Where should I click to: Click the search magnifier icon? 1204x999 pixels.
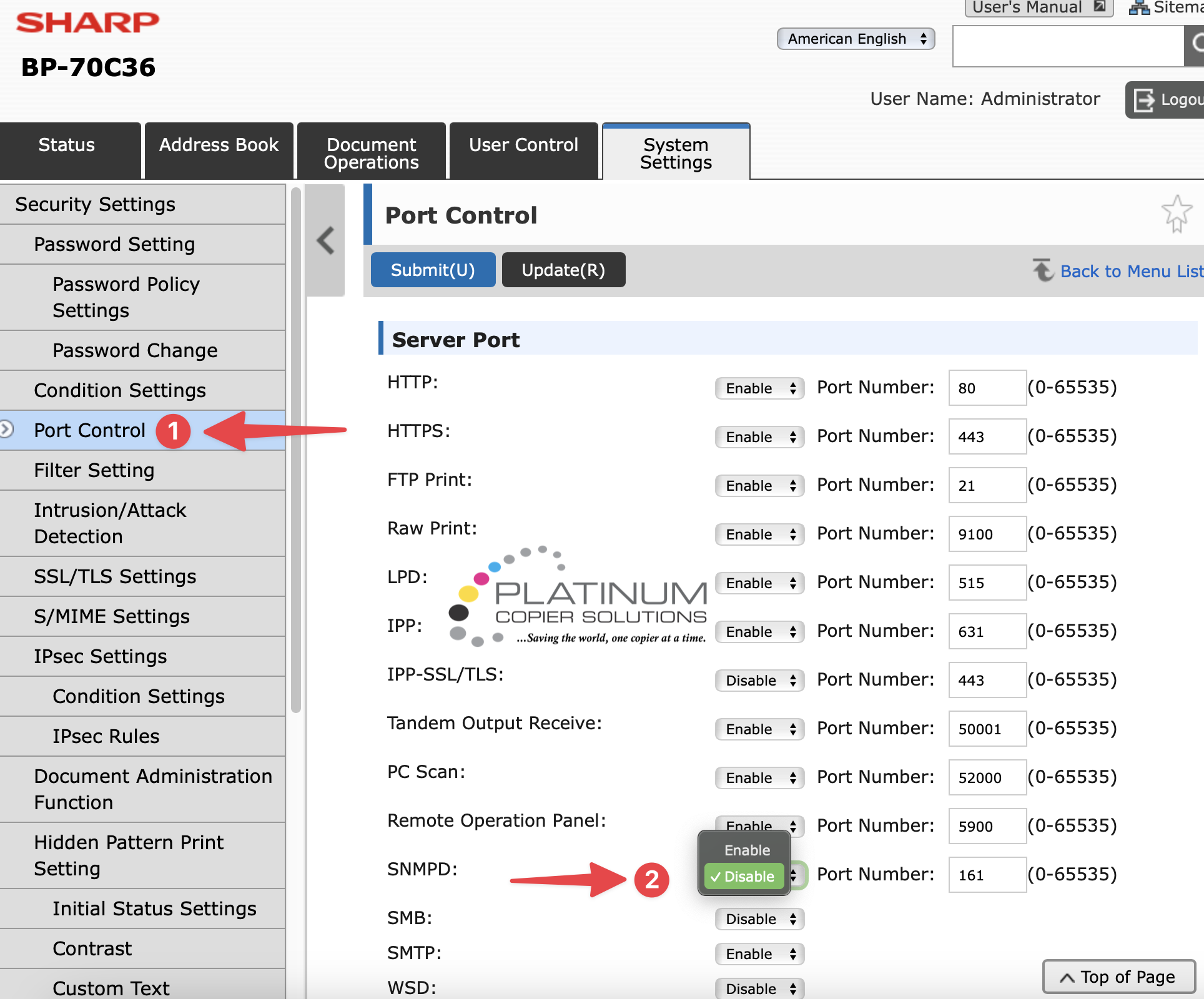1195,45
